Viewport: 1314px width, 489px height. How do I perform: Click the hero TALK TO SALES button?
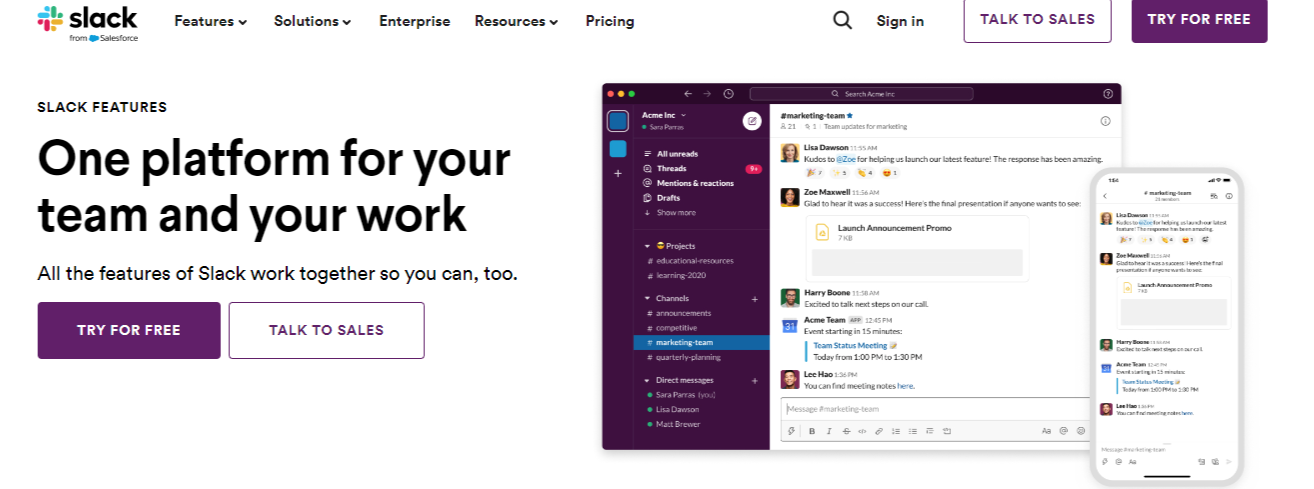(x=326, y=330)
